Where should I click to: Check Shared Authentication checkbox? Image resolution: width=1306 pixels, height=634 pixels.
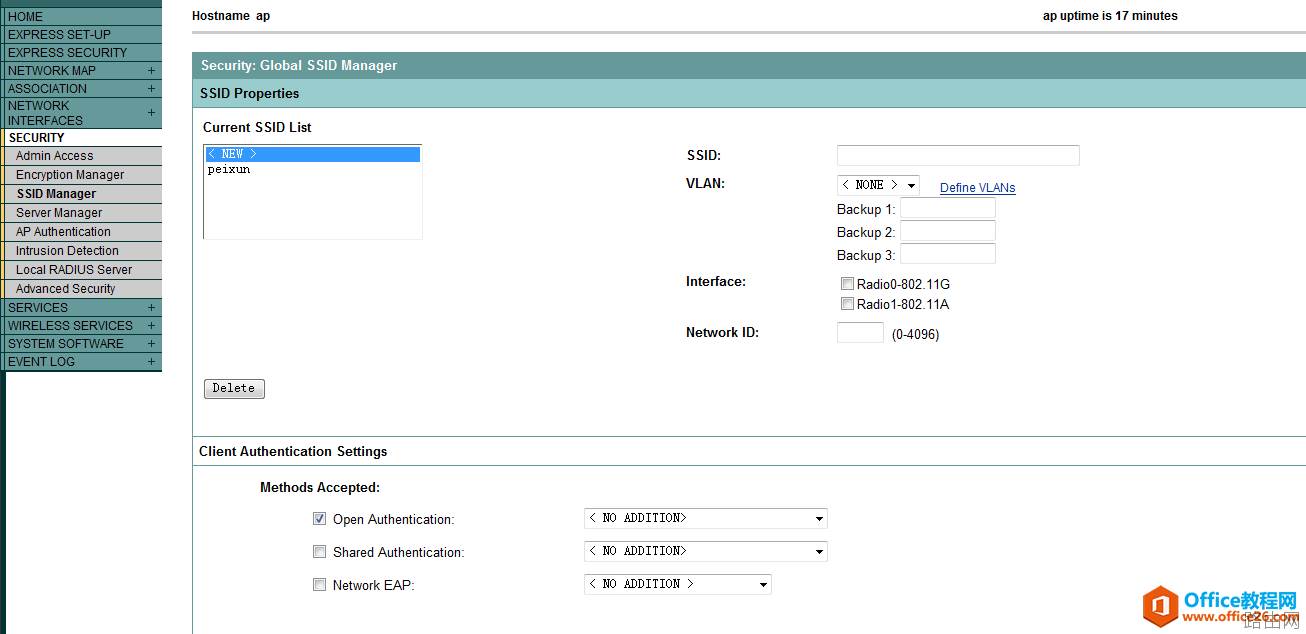tap(320, 552)
